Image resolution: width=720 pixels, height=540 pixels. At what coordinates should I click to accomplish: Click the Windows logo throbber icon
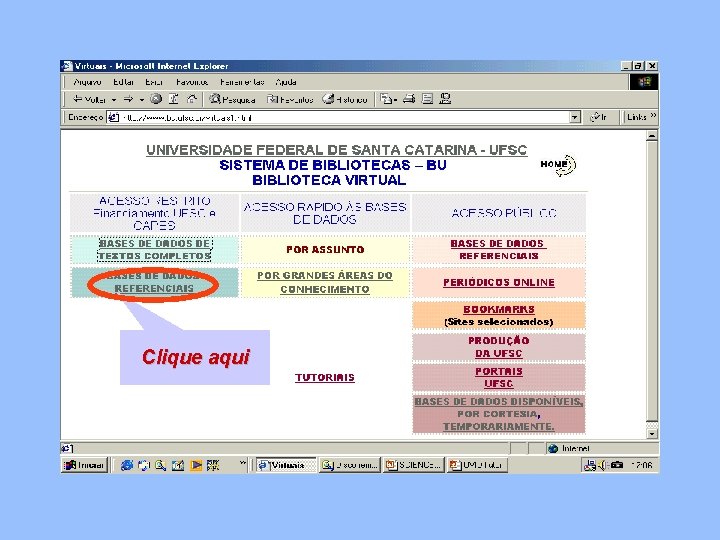tap(644, 82)
